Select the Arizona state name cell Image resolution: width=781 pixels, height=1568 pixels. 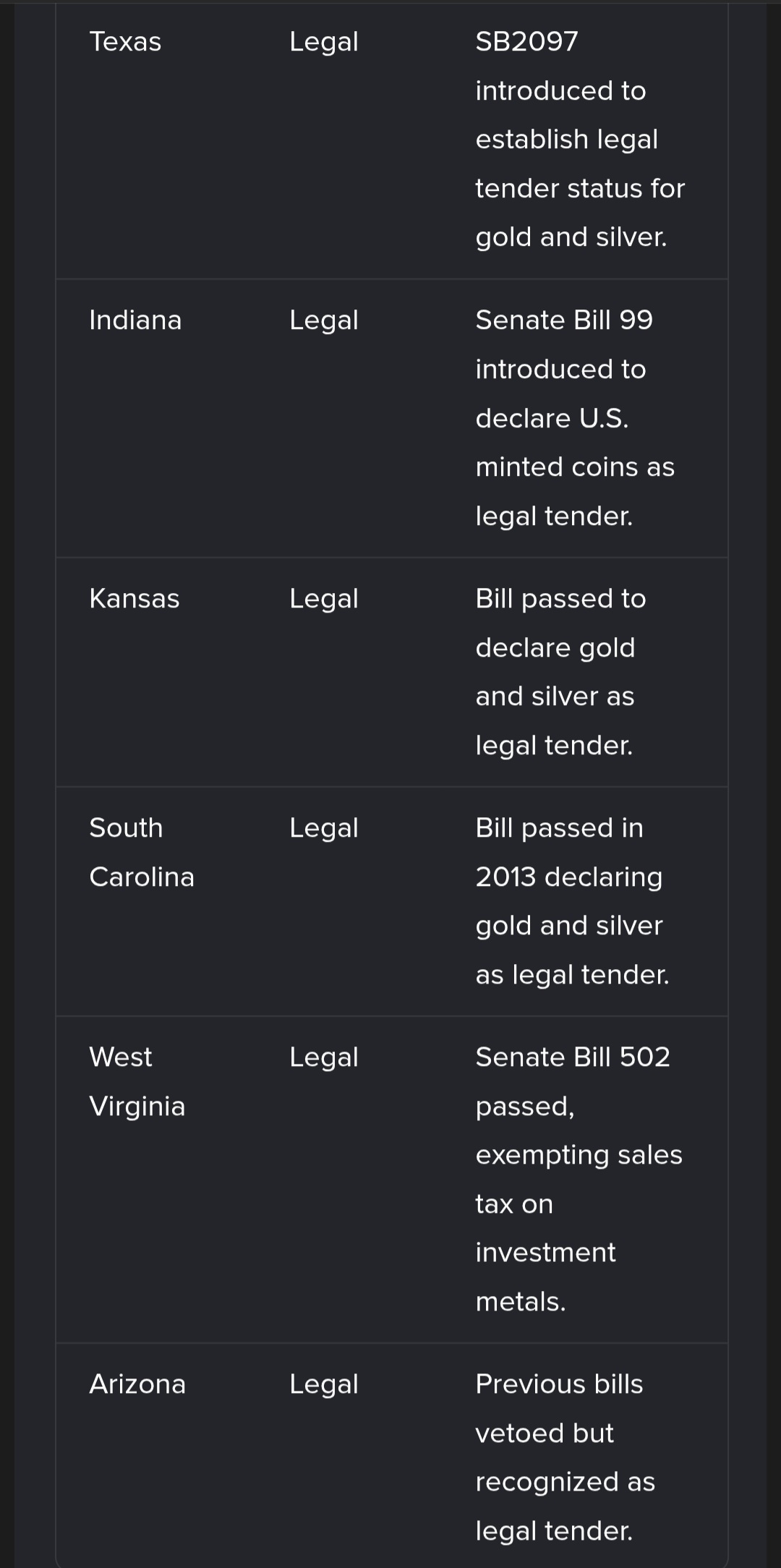coord(137,1384)
